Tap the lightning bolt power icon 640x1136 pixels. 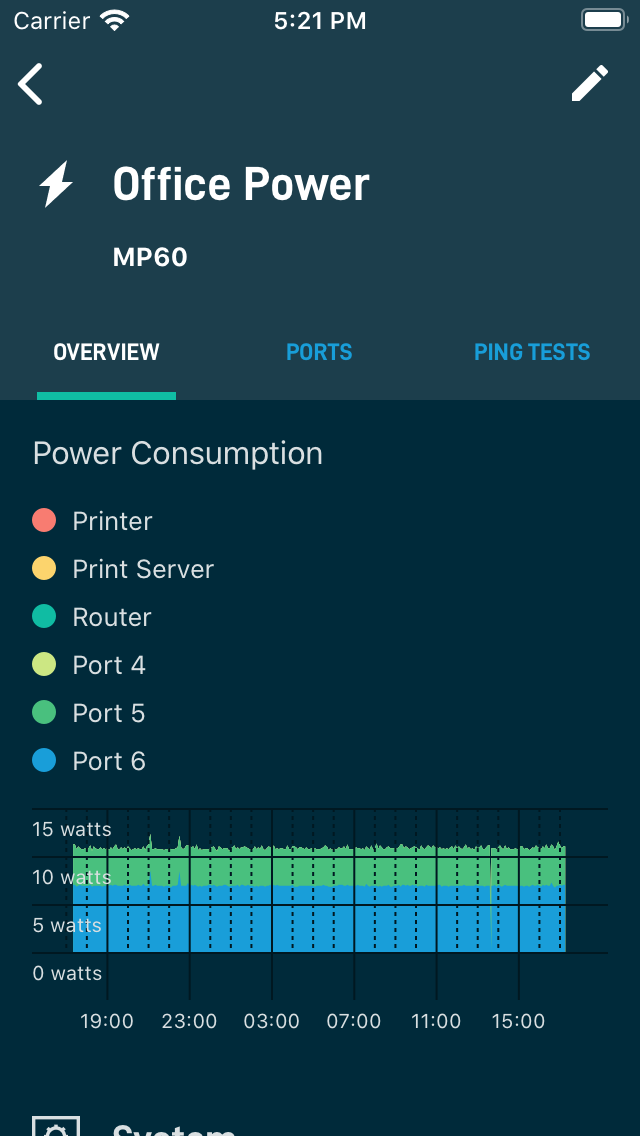57,183
